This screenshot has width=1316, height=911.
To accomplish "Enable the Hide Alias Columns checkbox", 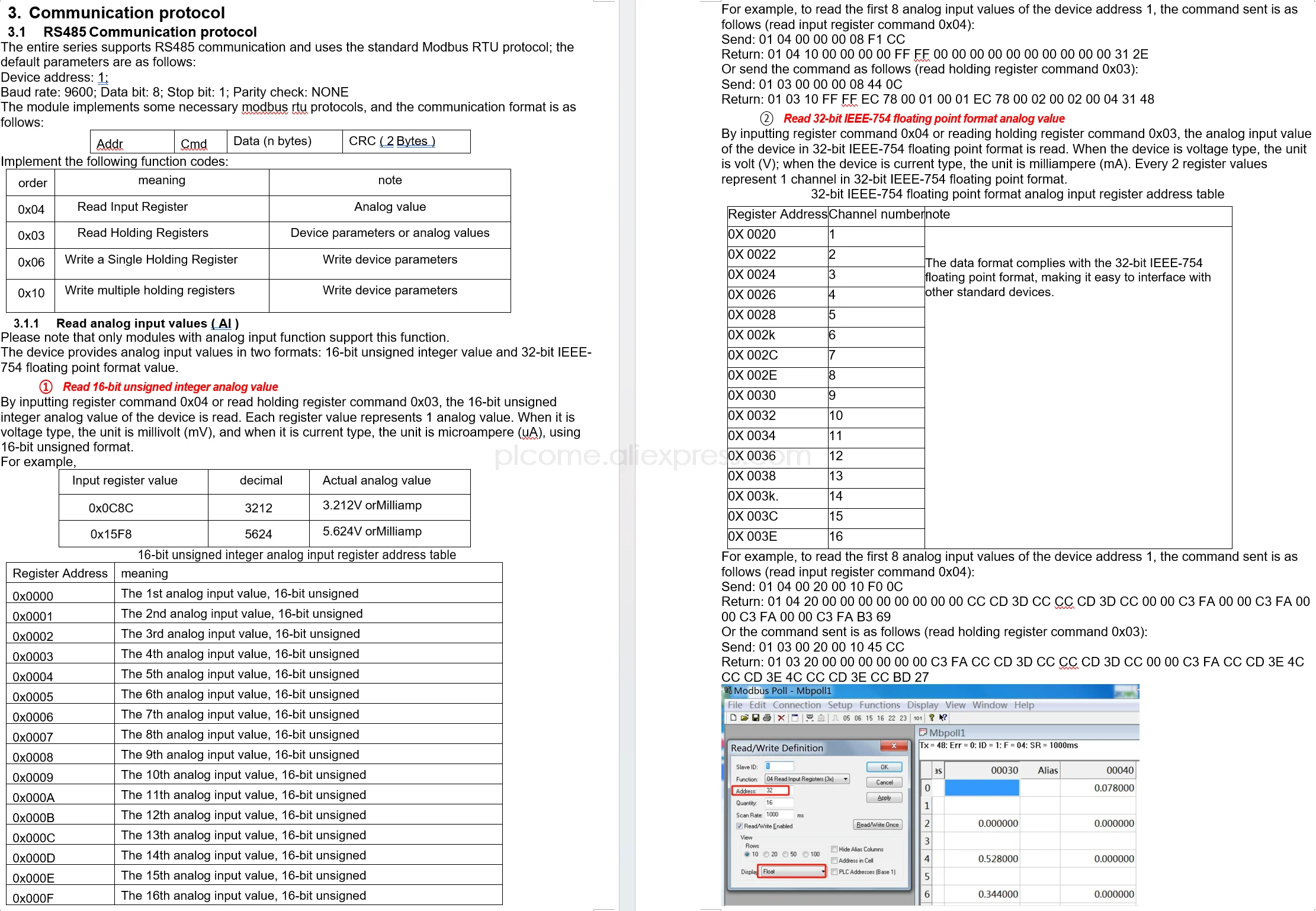I will tap(834, 849).
